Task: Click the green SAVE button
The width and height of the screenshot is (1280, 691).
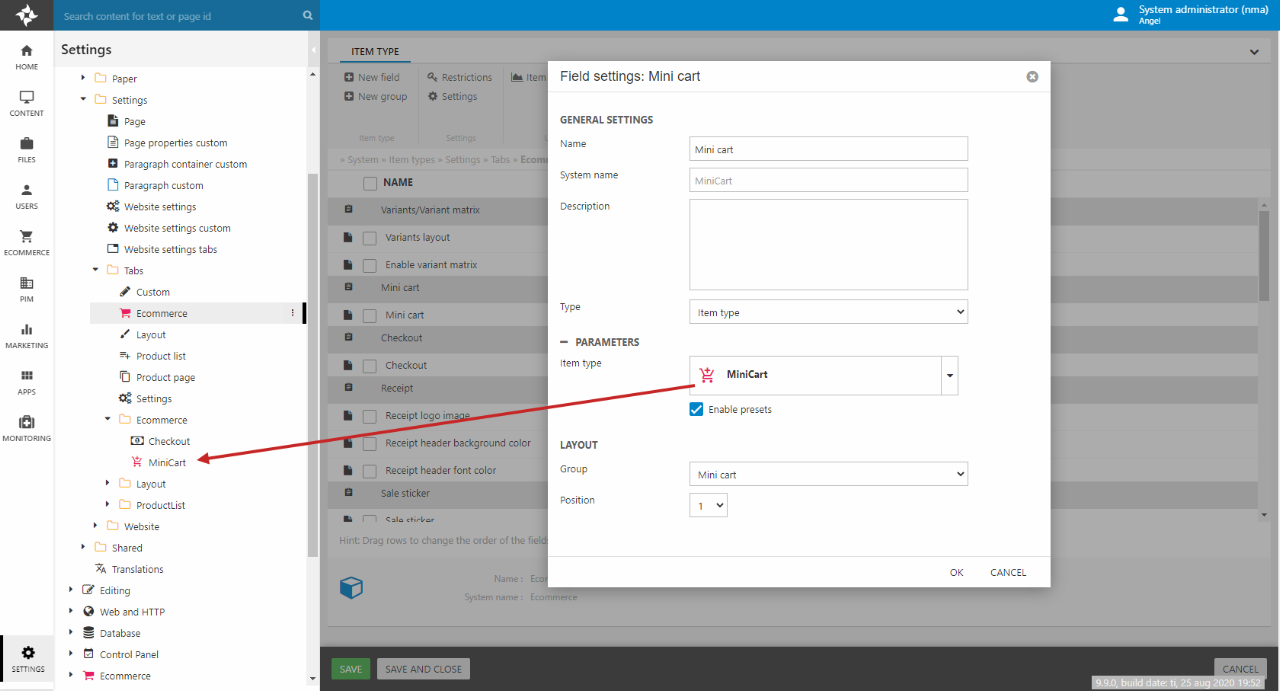Action: tap(351, 669)
